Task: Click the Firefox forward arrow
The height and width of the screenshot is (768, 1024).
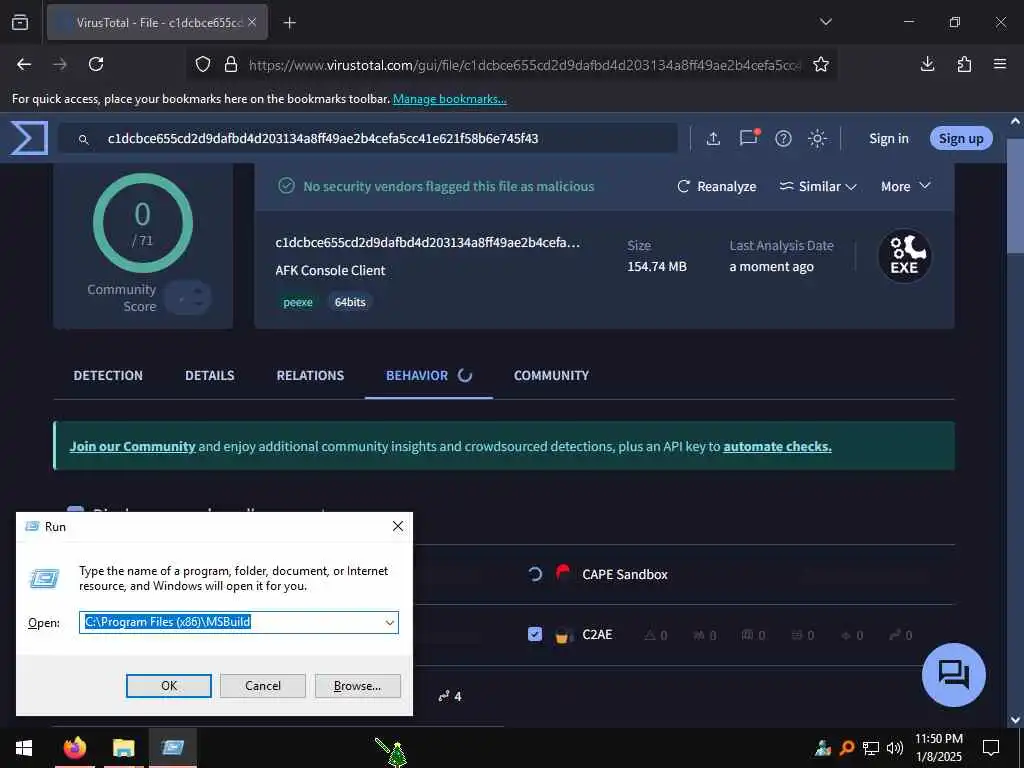Action: 60,64
